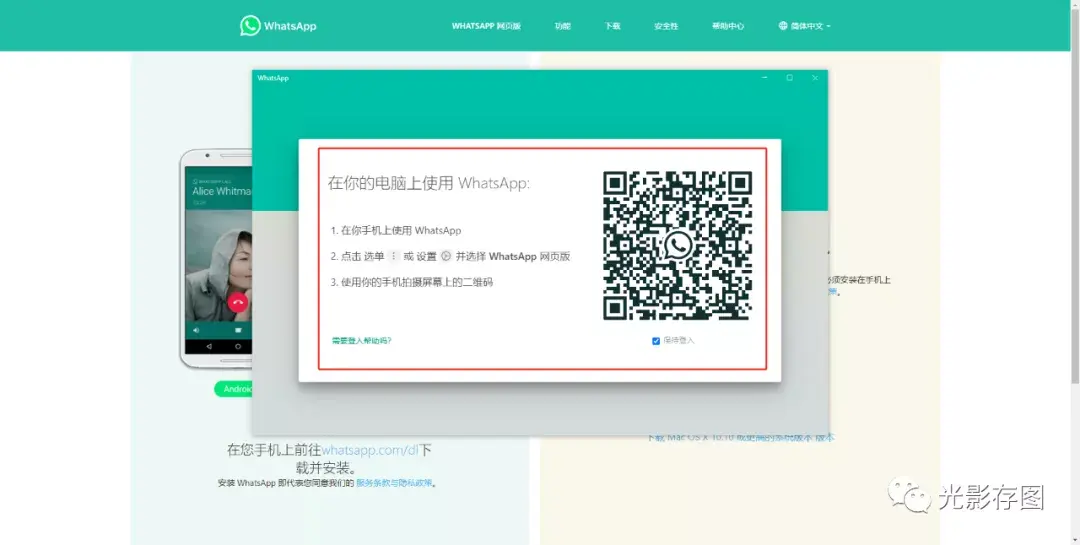The image size is (1080, 545).
Task: Open the 下载 page from the header
Action: (612, 26)
